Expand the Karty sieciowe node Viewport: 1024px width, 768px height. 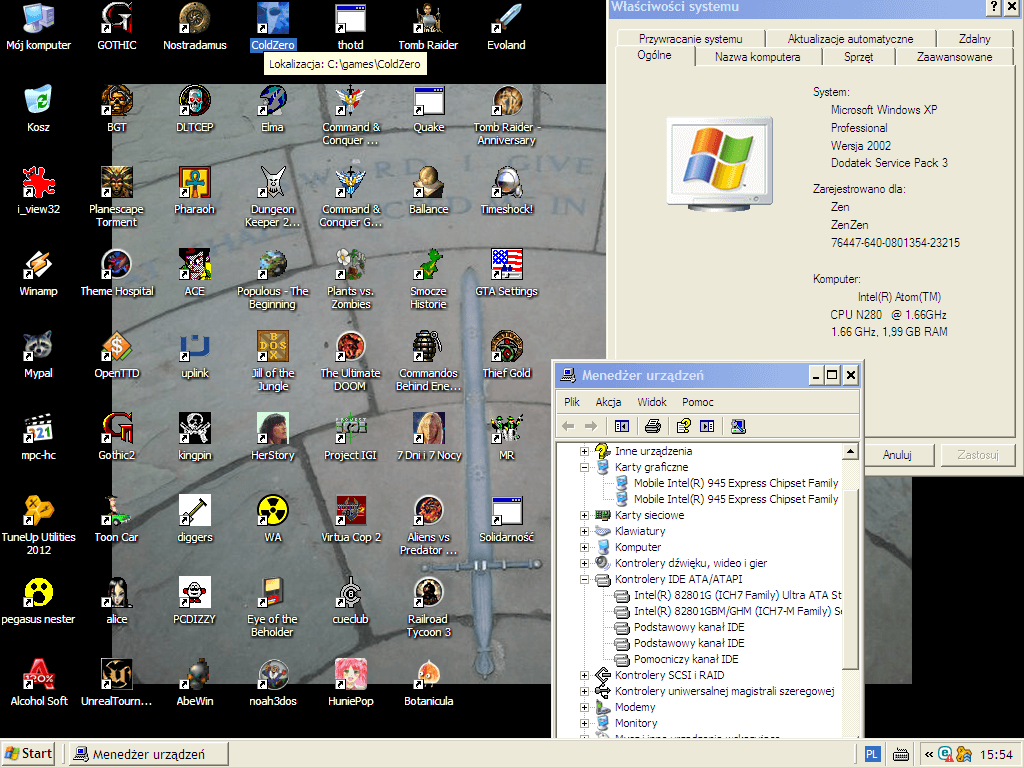coord(584,515)
